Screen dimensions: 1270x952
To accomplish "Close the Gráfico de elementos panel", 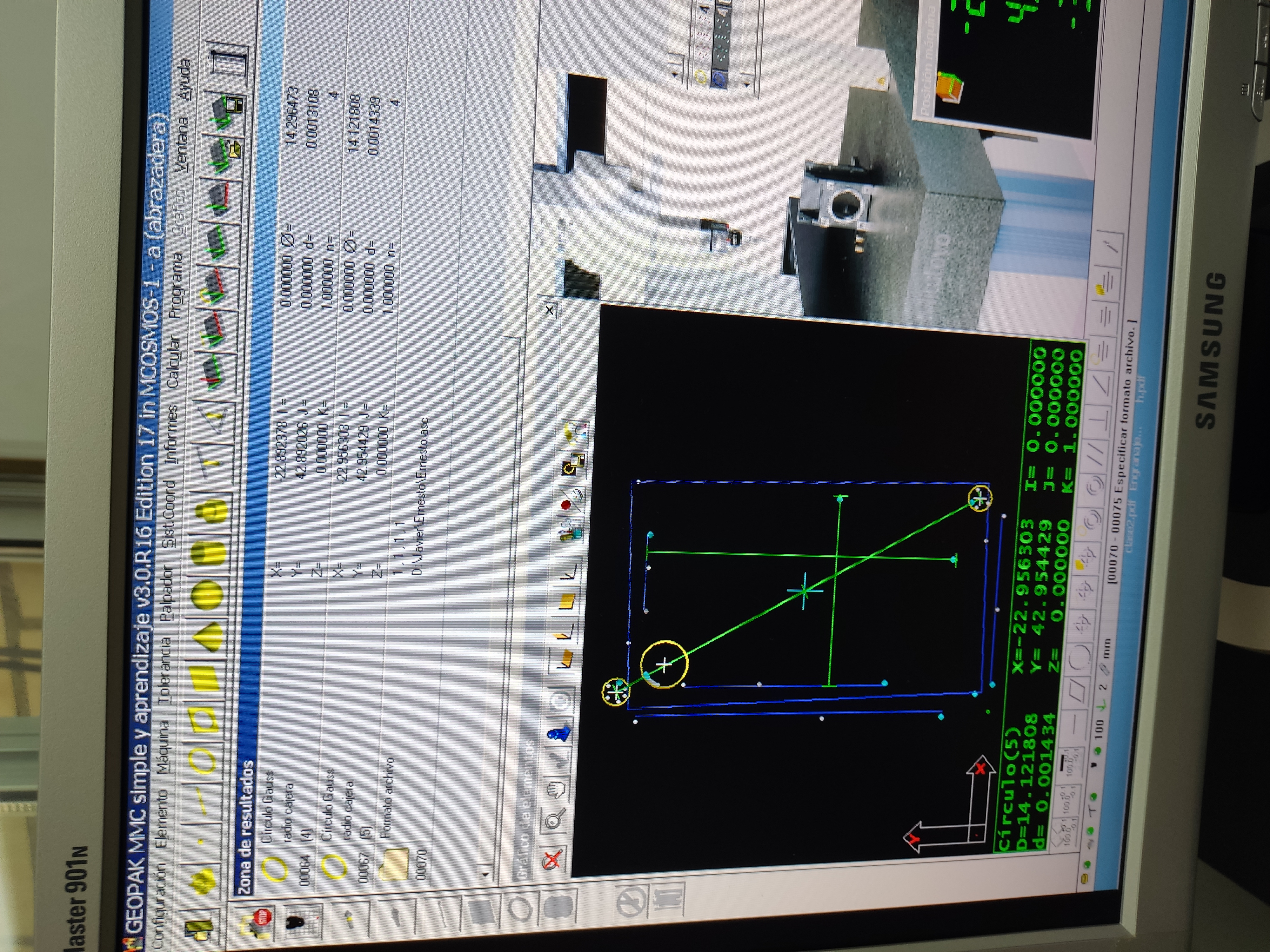I will click(x=550, y=310).
